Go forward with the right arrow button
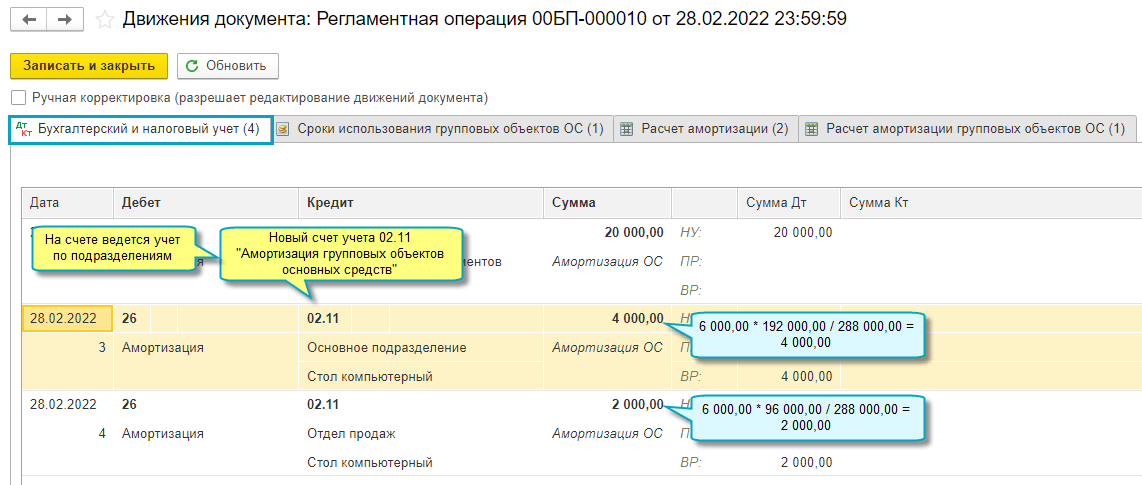Screen dimensions: 1142x485 point(66,20)
